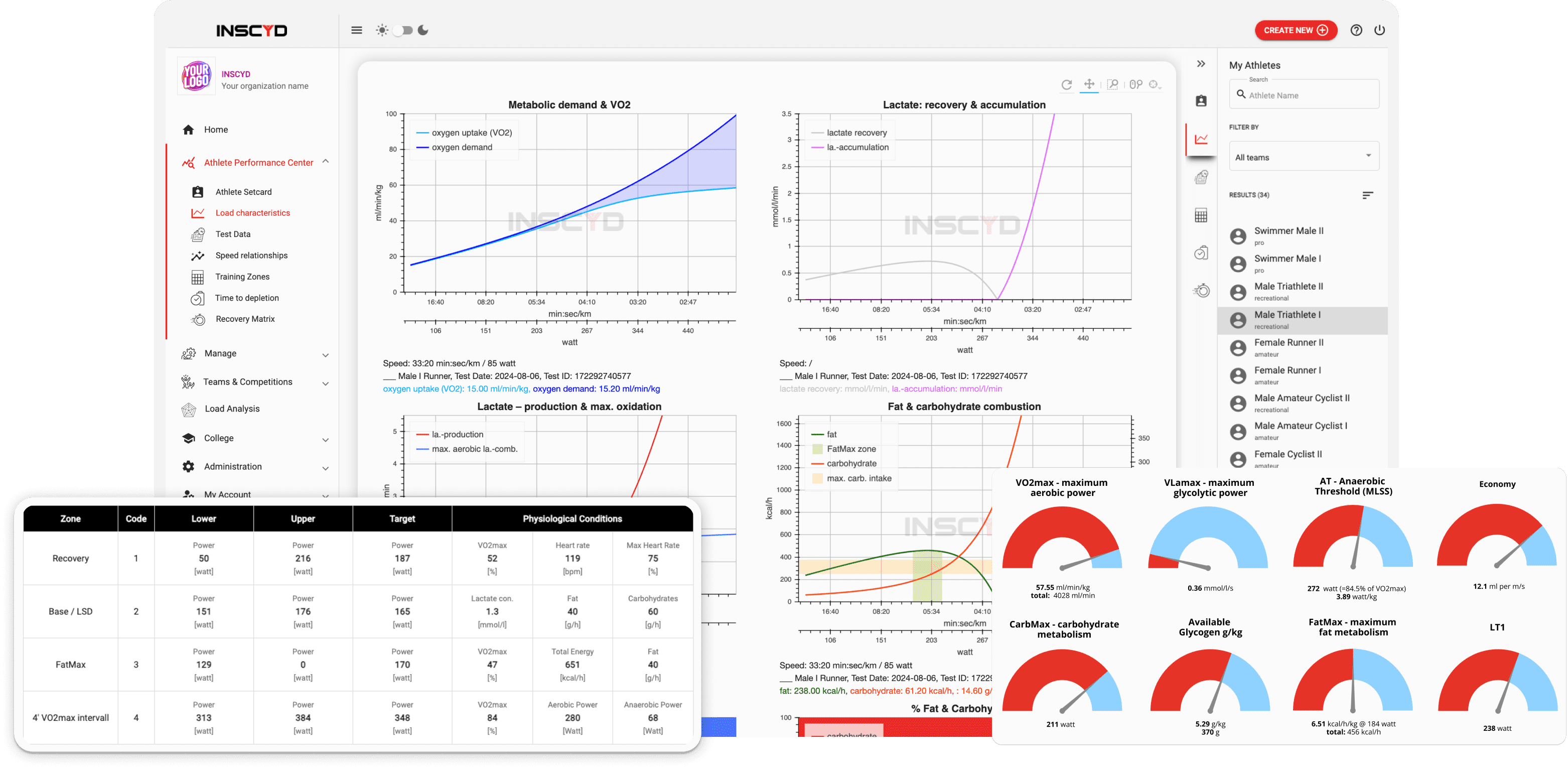Click the Athlete Name search field

1304,95
